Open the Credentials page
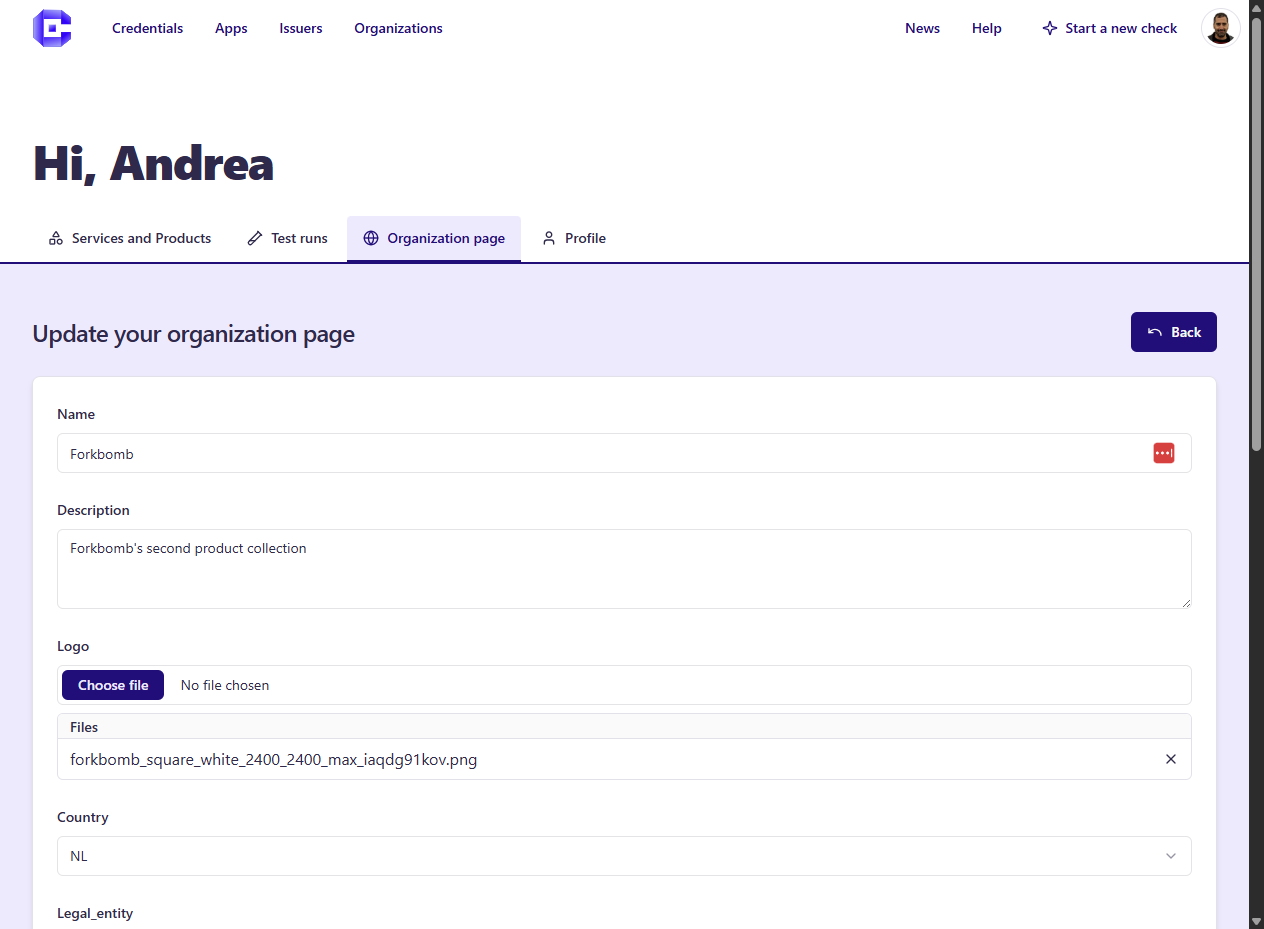Viewport: 1264px width, 929px height. point(148,28)
